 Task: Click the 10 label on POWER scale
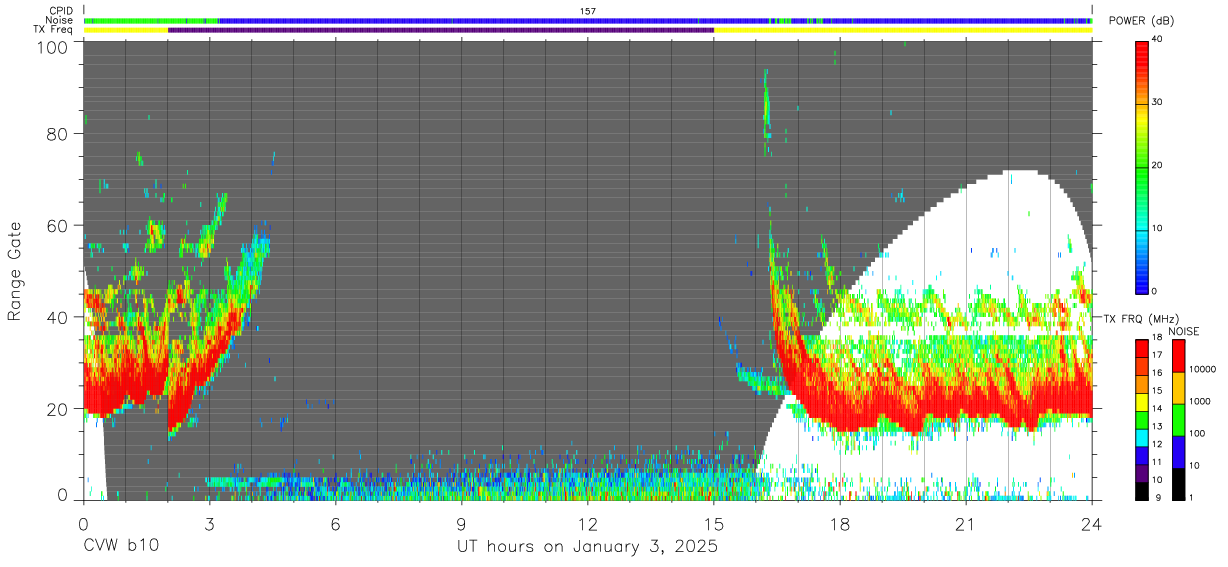coord(1158,229)
